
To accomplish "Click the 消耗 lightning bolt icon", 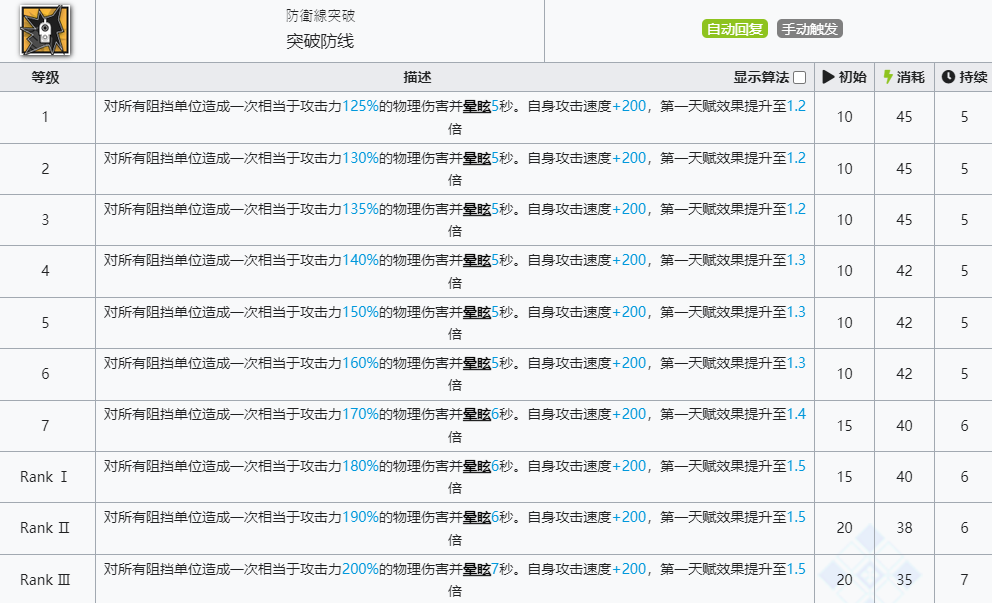I will point(888,77).
